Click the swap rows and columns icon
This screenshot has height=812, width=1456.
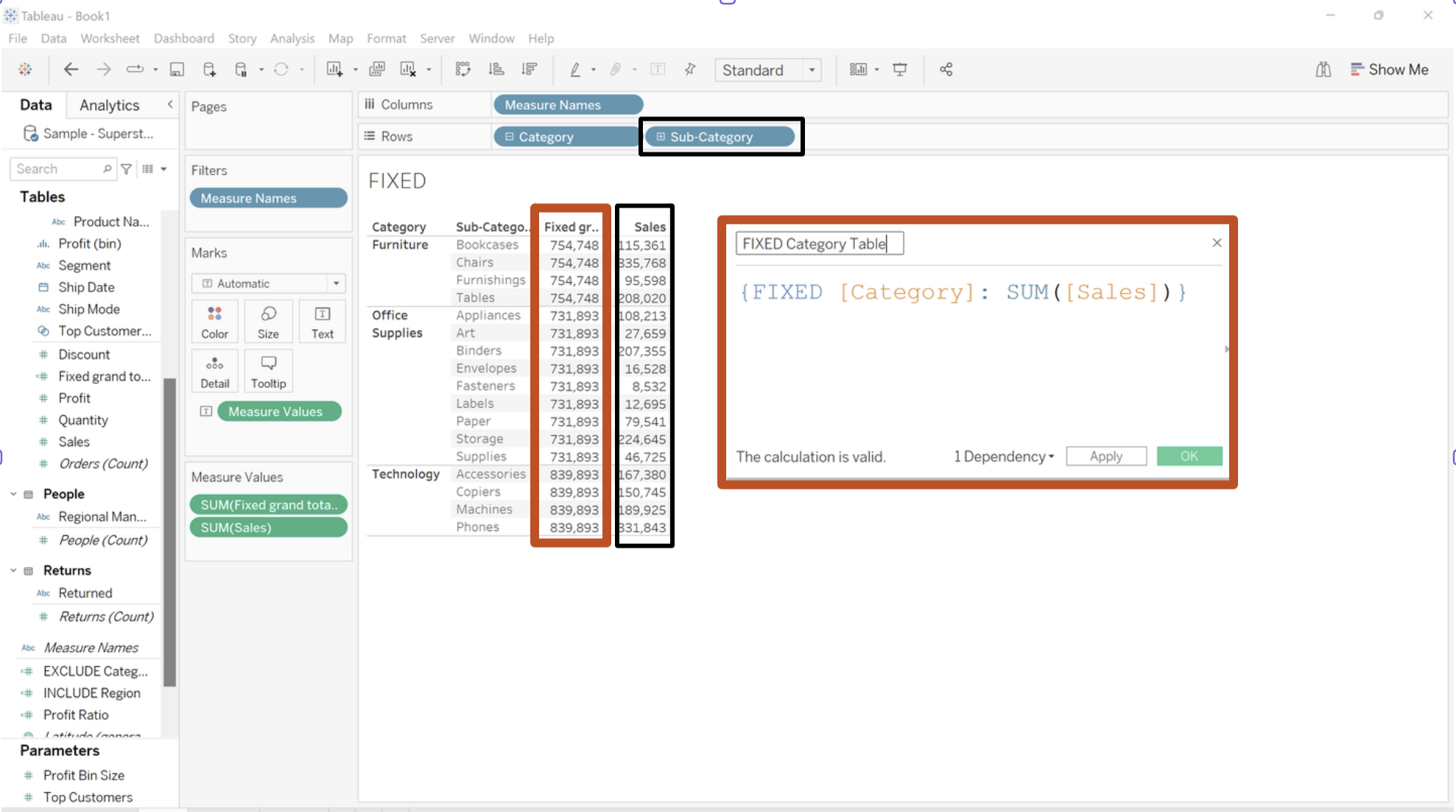click(463, 69)
